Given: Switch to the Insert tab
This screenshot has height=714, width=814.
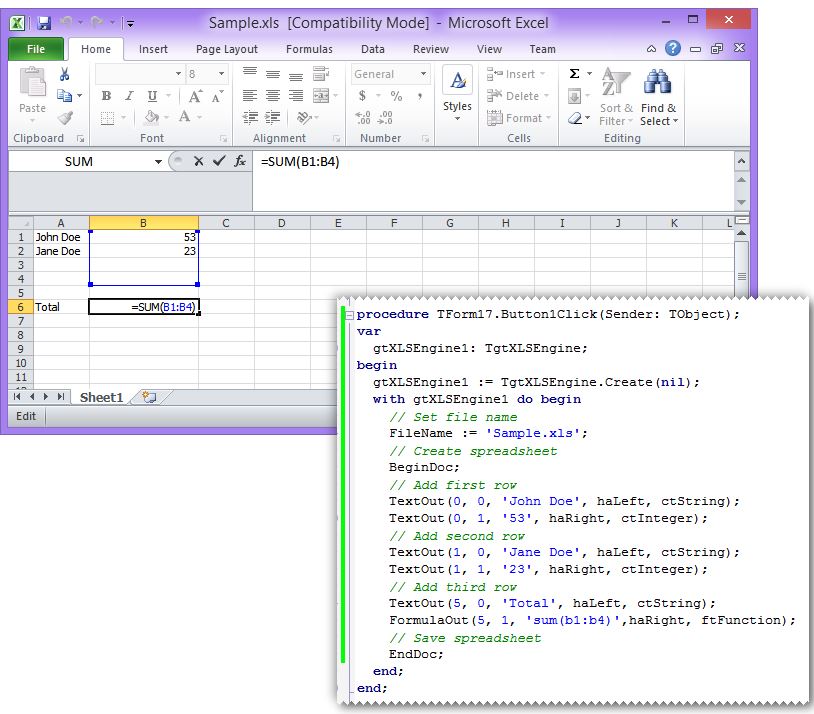Looking at the screenshot, I should [153, 49].
